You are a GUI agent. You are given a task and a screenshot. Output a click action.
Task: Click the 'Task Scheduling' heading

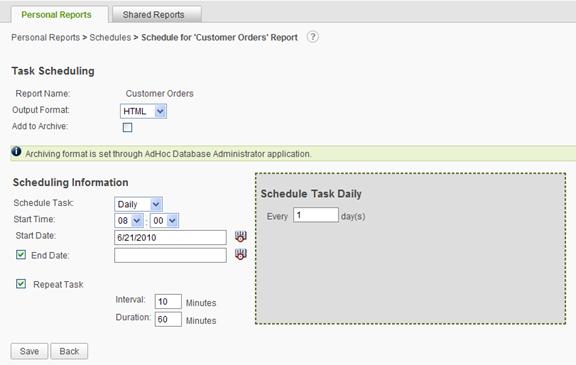[53, 71]
